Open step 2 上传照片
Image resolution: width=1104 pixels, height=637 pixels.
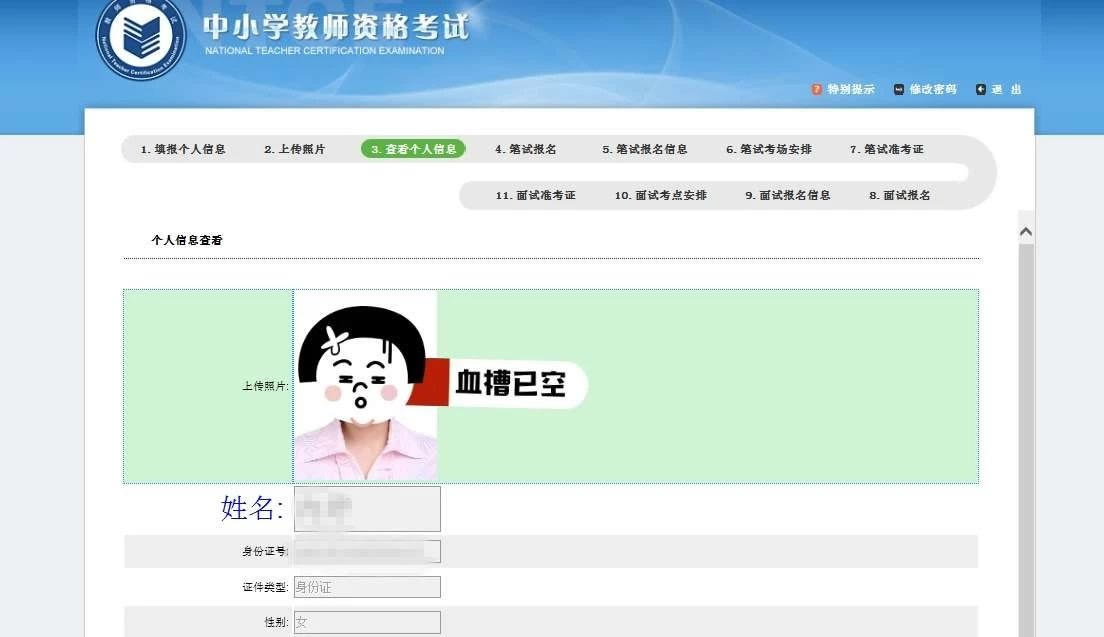point(297,148)
